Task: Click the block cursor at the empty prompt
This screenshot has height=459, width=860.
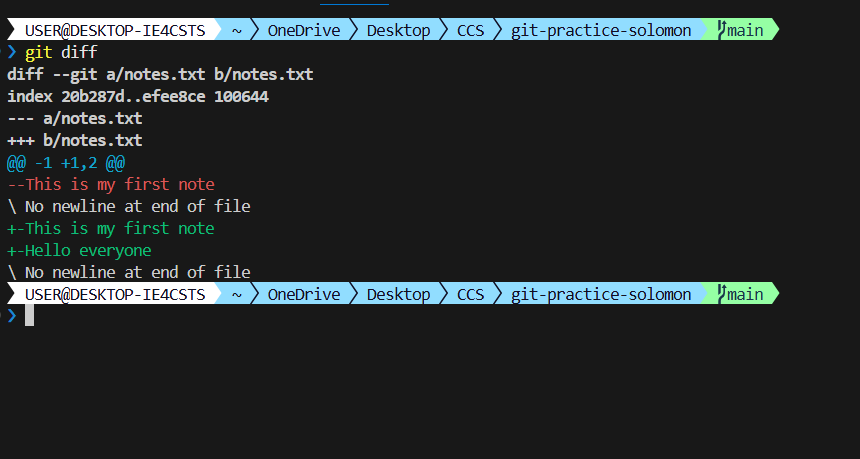Action: click(x=30, y=316)
